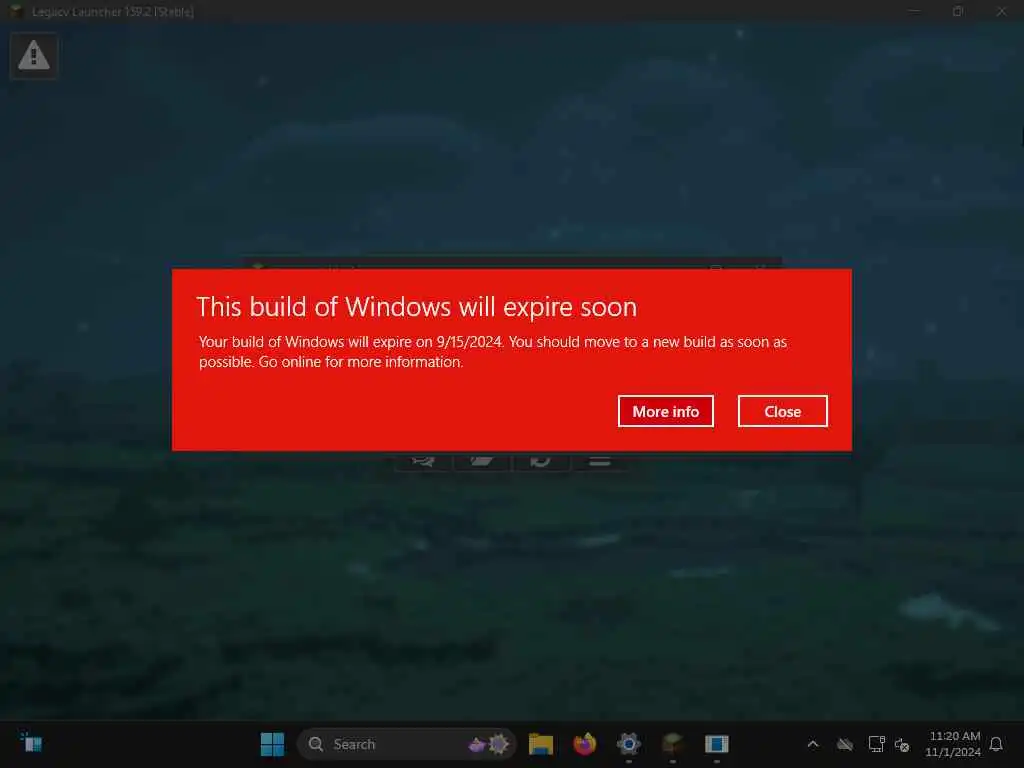Open More info about Windows build expiry

point(665,411)
